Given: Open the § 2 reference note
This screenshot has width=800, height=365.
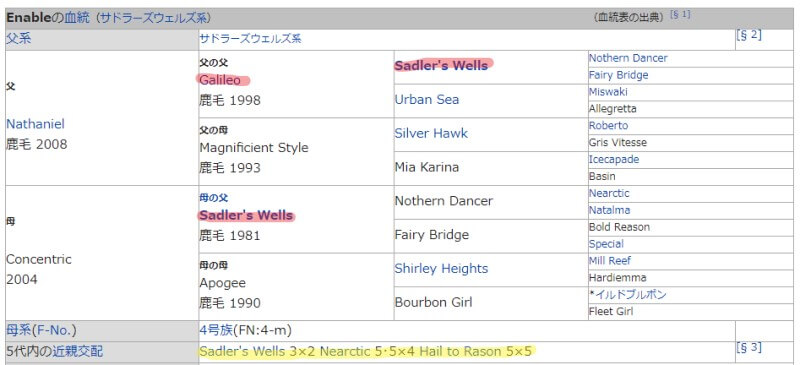Looking at the screenshot, I should tap(748, 35).
